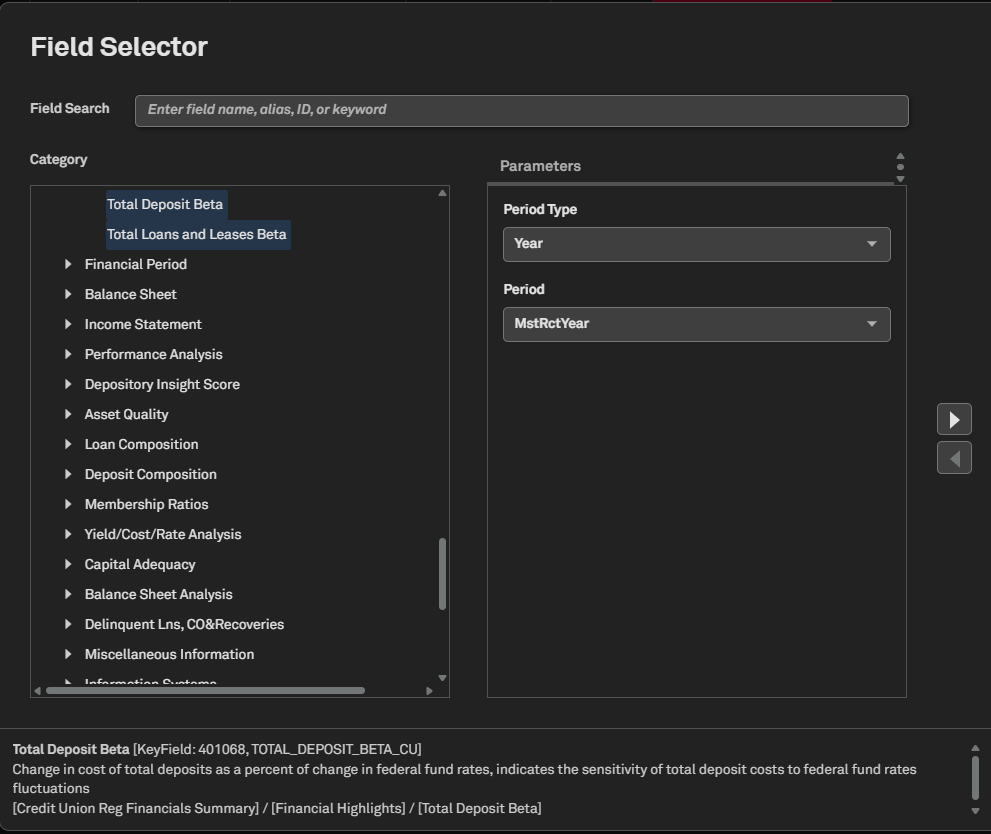
Task: Click the category tree horizontal scrollbar thumb
Action: point(205,690)
